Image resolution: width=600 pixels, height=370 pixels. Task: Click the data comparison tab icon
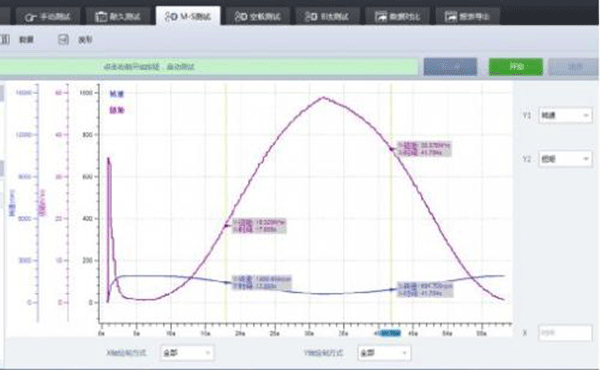pyautogui.click(x=381, y=16)
